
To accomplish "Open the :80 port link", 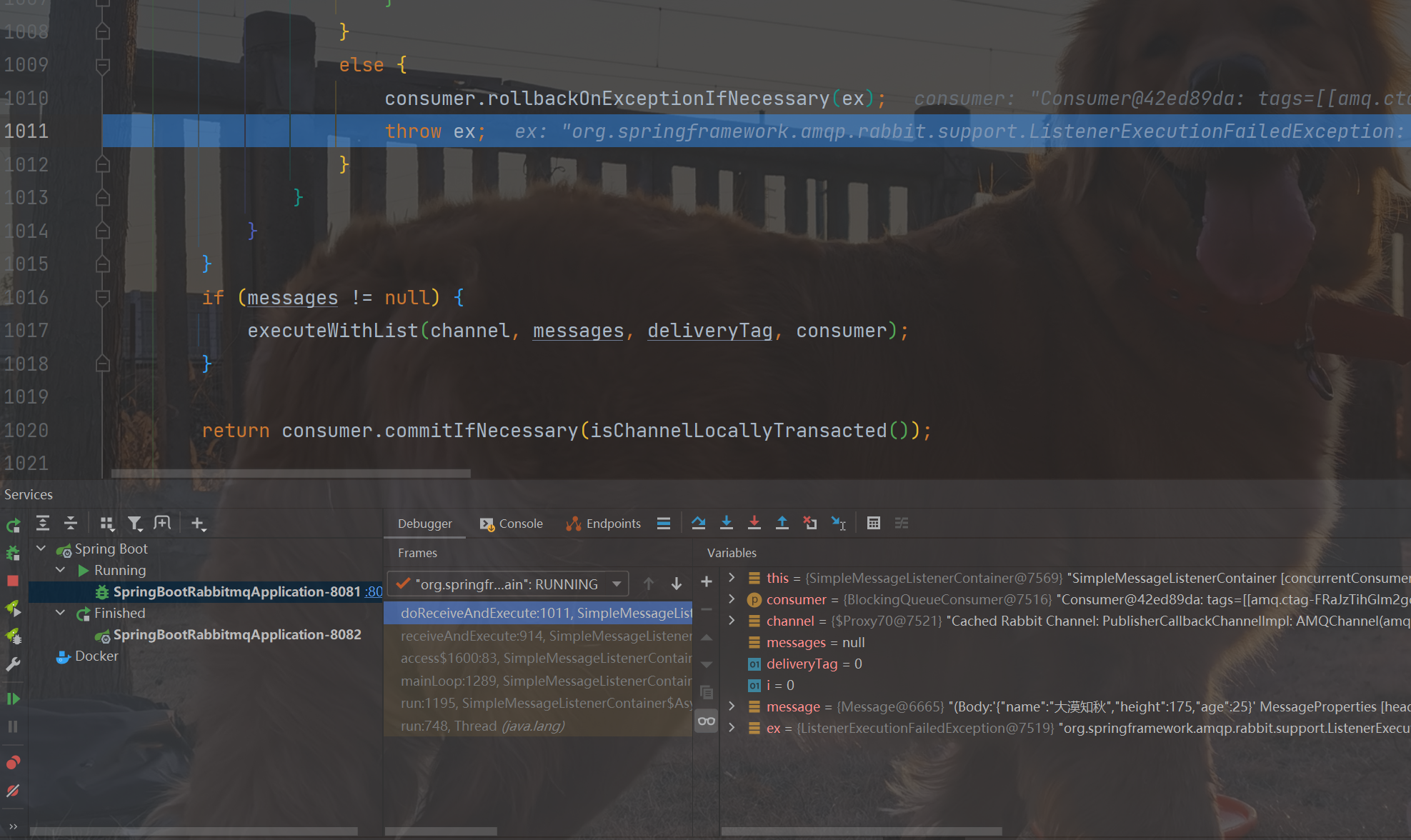I will (x=374, y=591).
